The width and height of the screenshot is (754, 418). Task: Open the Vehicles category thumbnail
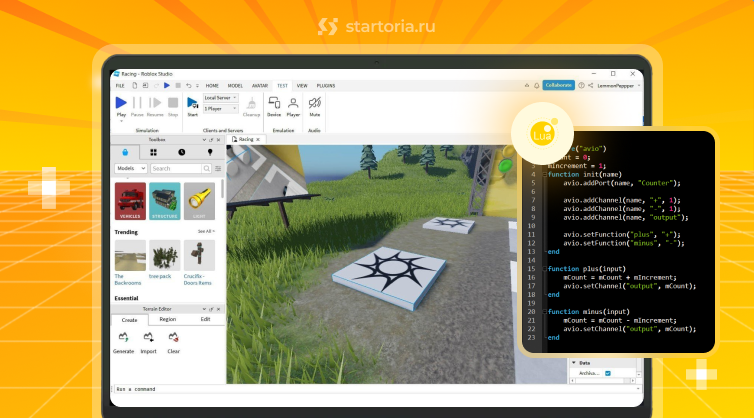[x=130, y=201]
